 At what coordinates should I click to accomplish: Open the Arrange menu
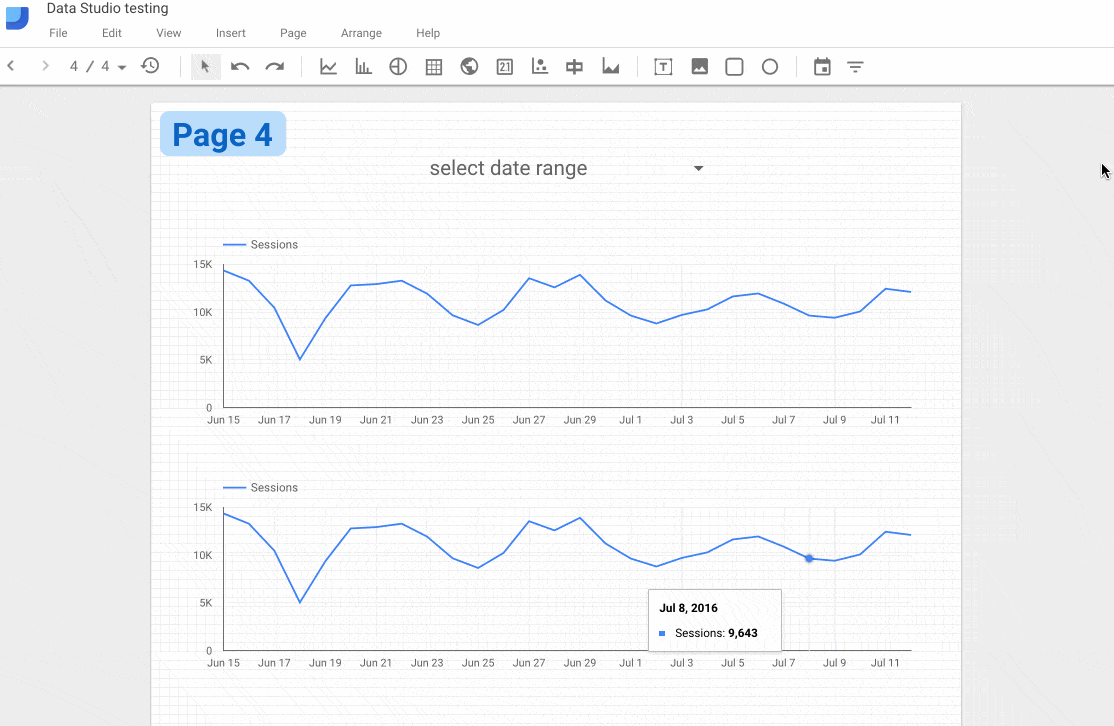pyautogui.click(x=361, y=33)
